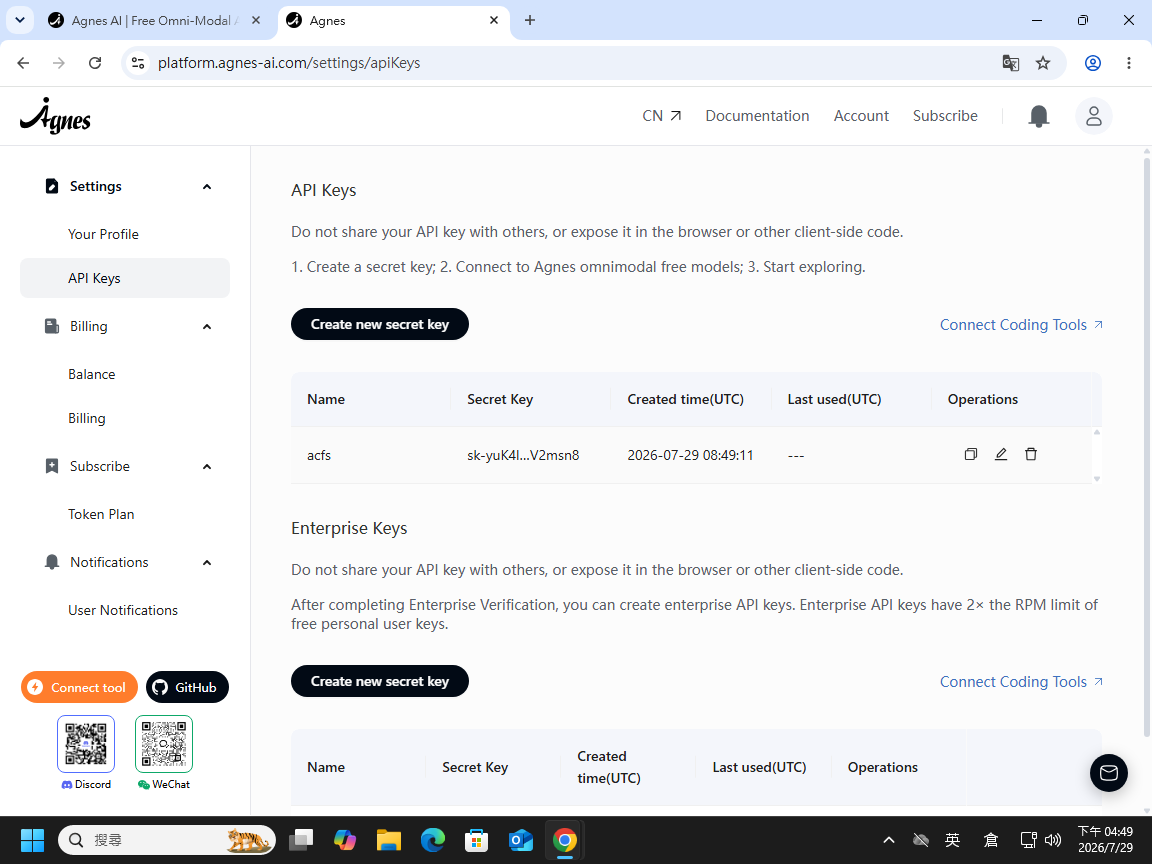Image resolution: width=1152 pixels, height=864 pixels.
Task: Open the Windows Start menu
Action: 32,840
